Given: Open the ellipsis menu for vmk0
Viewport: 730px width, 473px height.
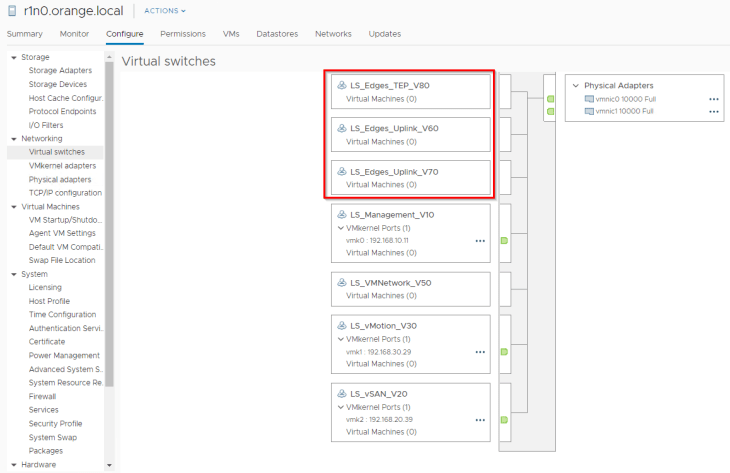Looking at the screenshot, I should [480, 241].
